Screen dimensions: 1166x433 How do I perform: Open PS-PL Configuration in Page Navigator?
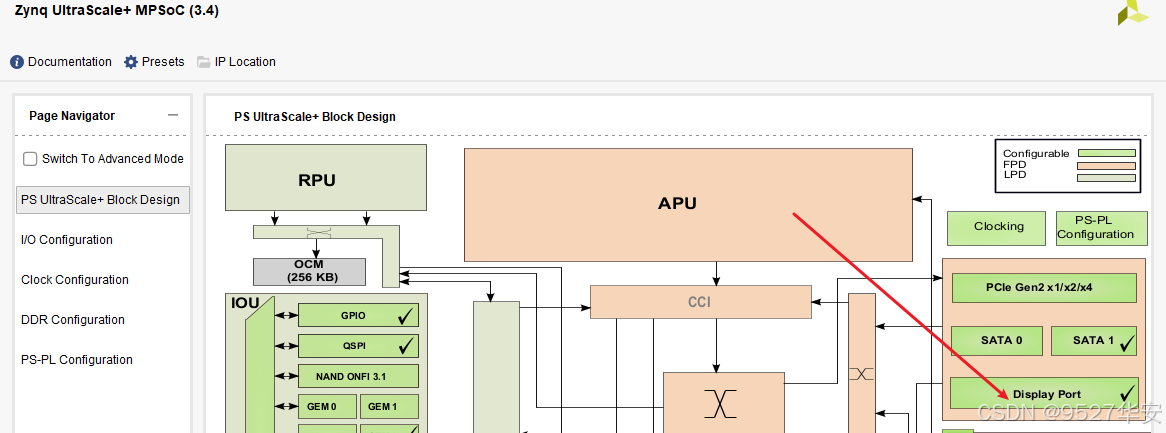(77, 359)
